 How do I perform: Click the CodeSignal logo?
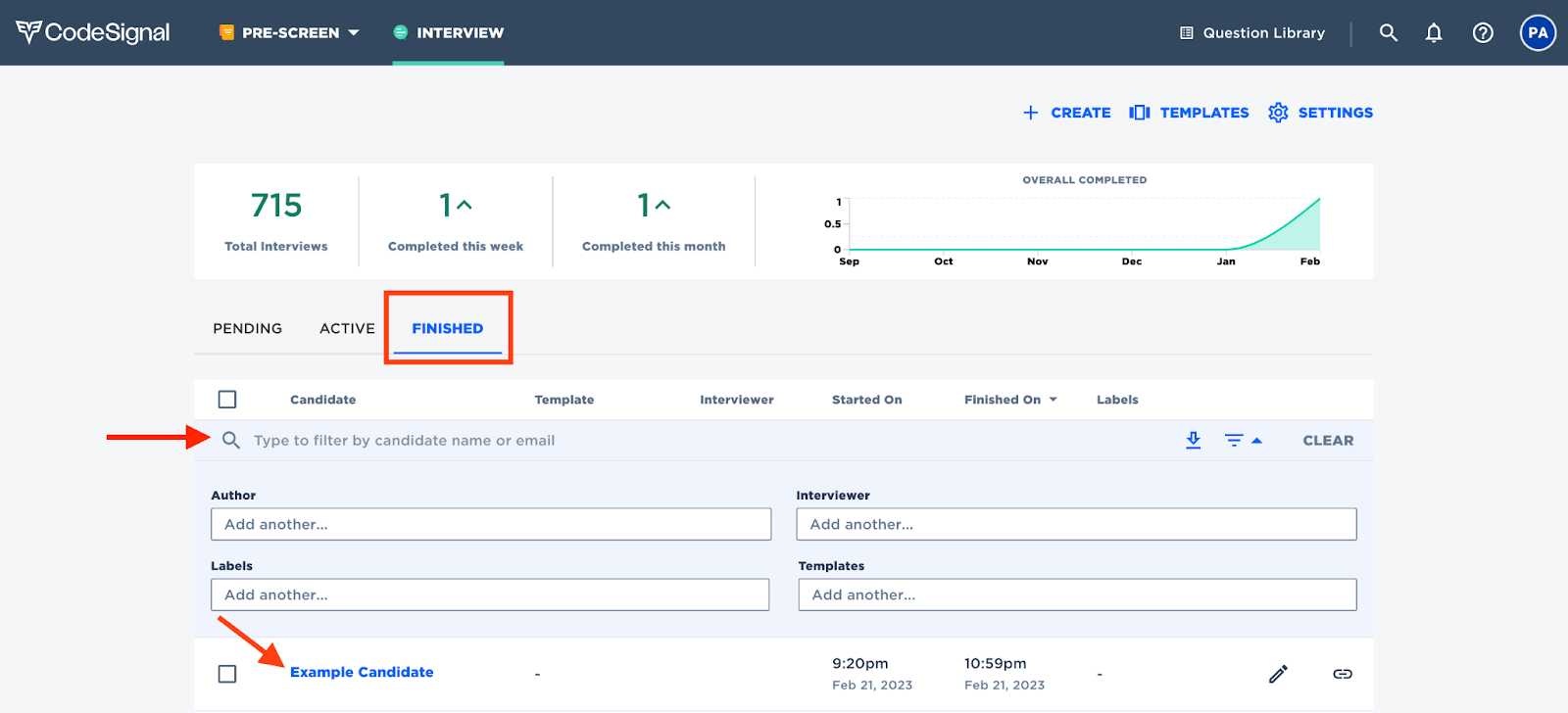point(93,32)
